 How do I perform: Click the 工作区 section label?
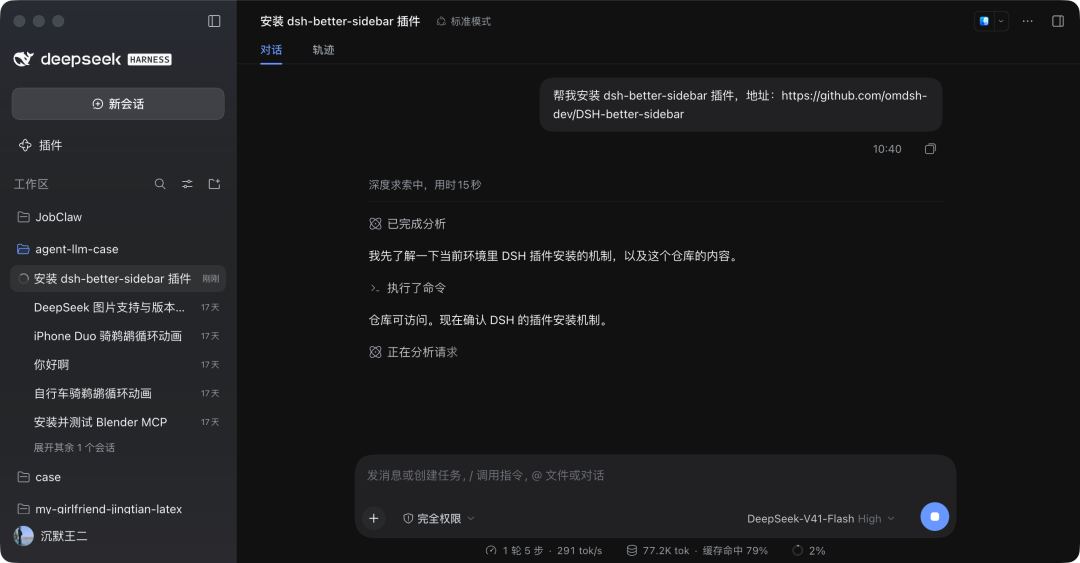coord(31,184)
